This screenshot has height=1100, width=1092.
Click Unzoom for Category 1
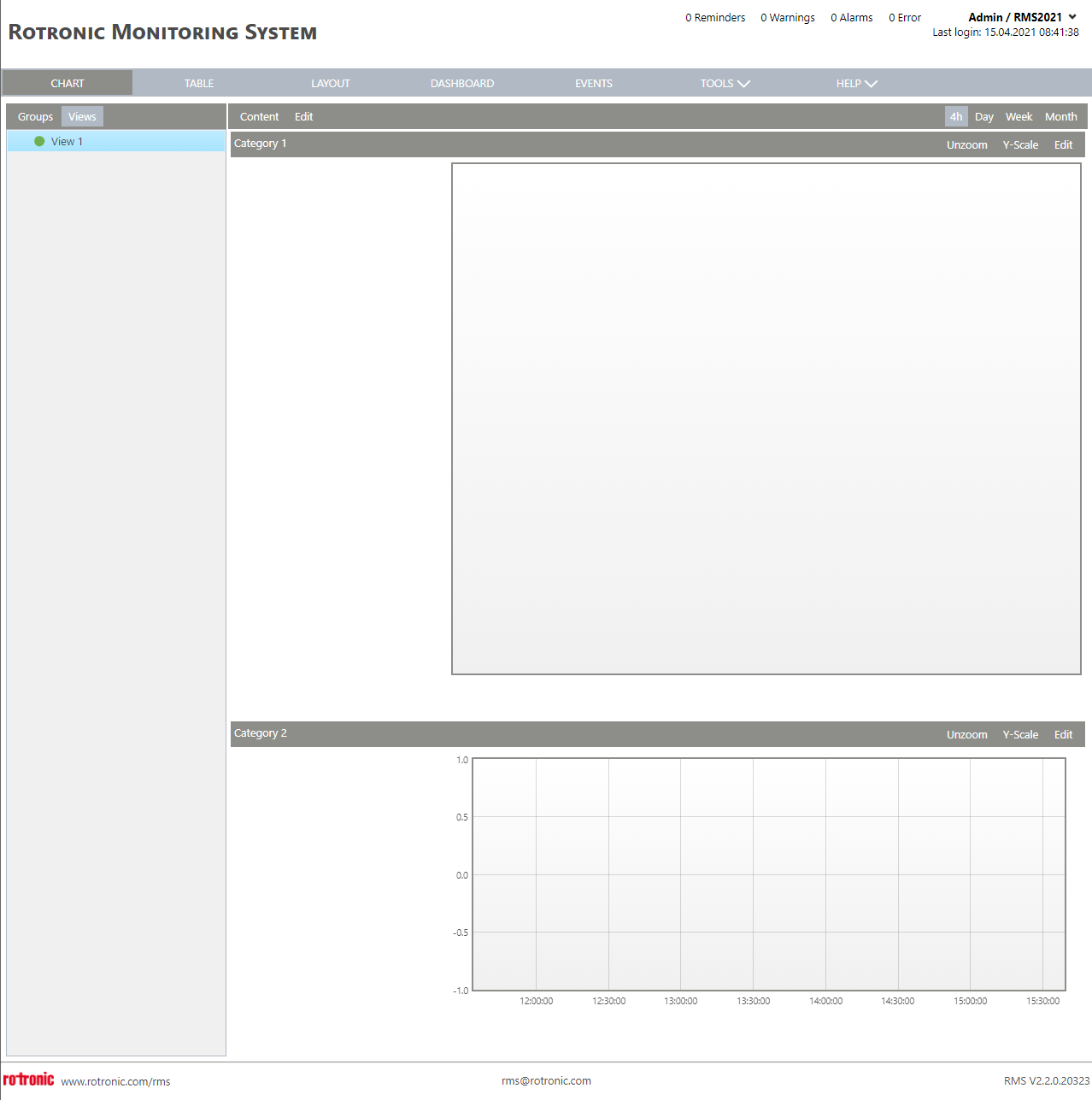tap(967, 144)
